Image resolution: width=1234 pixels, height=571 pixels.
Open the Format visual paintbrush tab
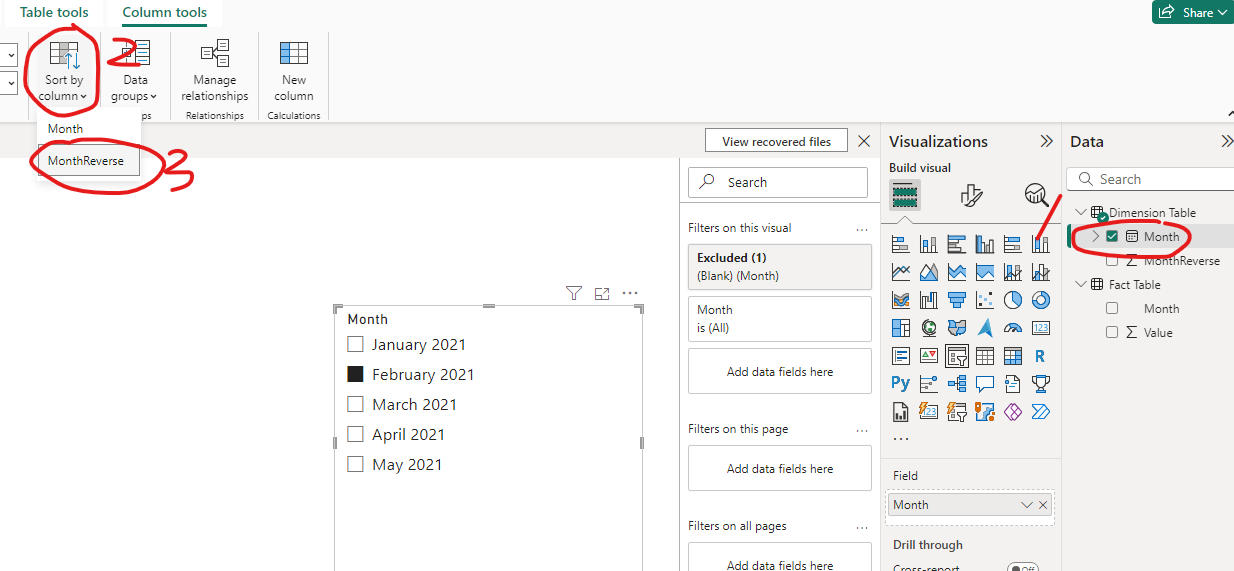point(970,195)
